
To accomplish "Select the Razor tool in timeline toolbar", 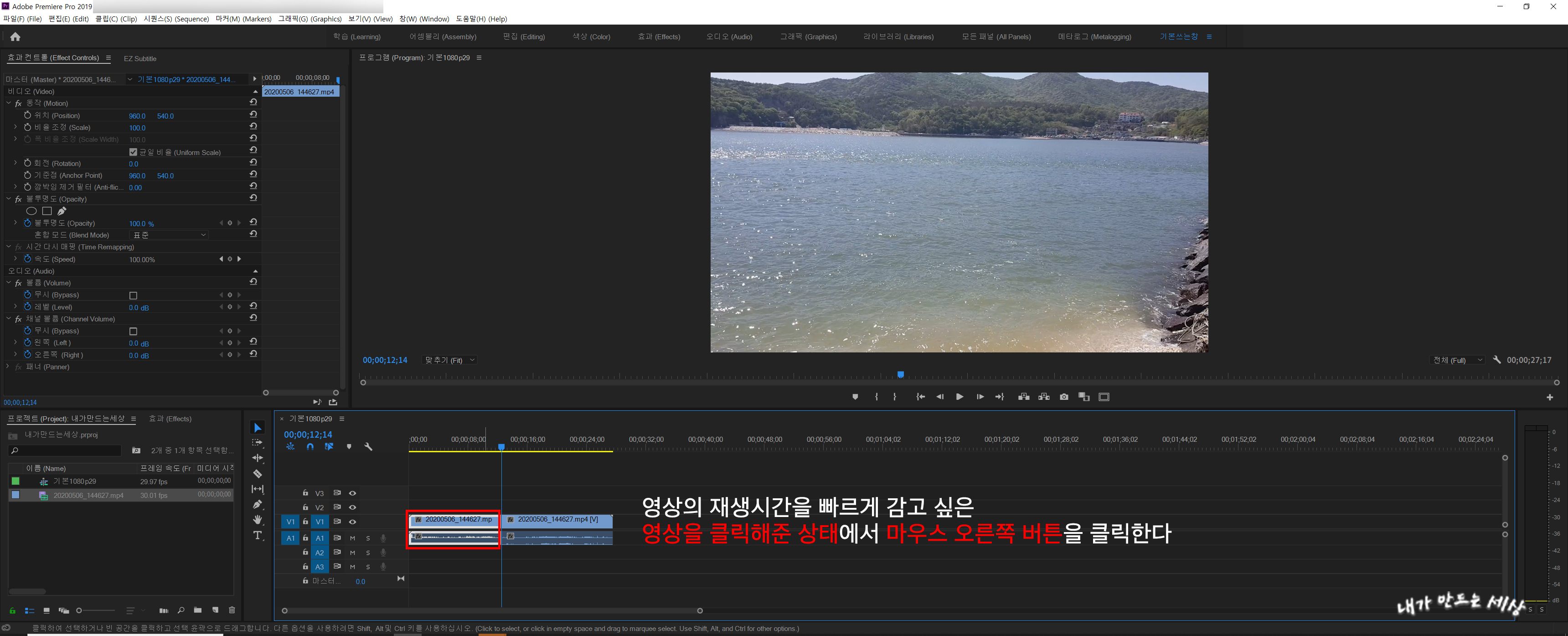I will [x=258, y=474].
